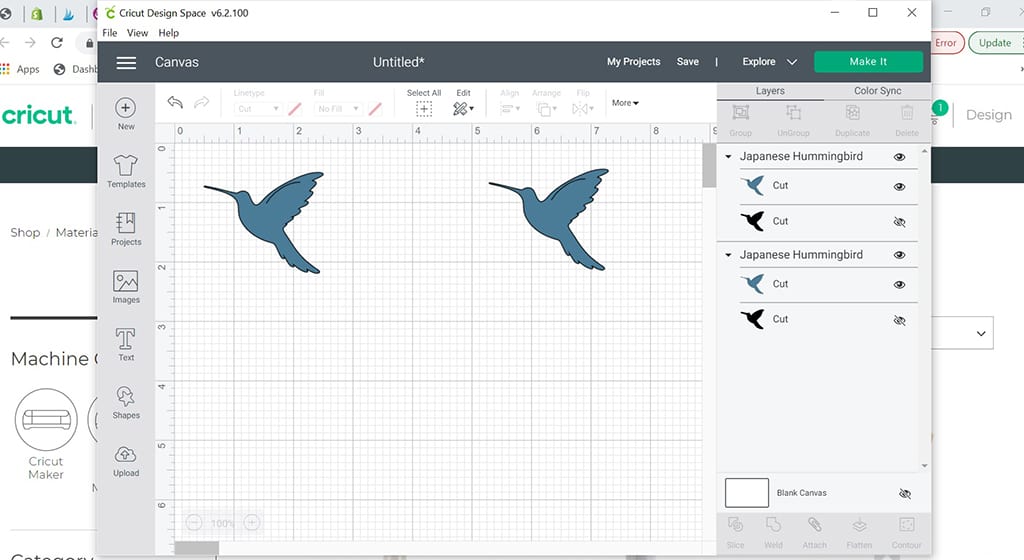
Task: Click the green Make It button
Action: pos(868,62)
